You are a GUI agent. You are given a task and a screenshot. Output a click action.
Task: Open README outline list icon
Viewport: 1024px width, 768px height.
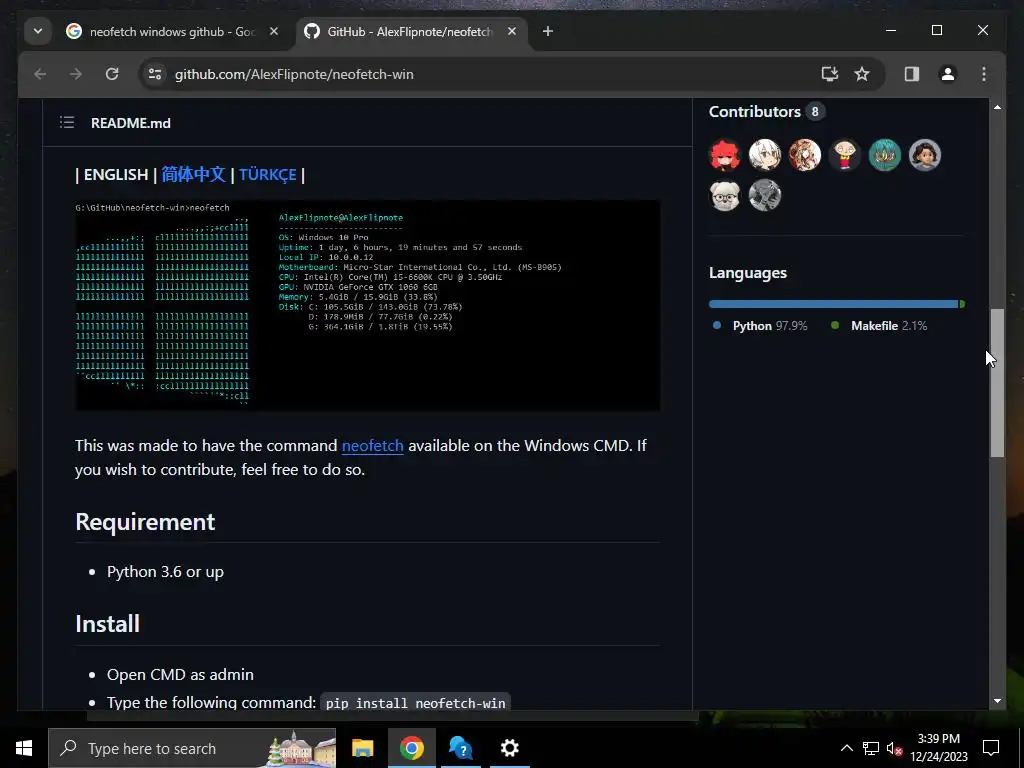(67, 123)
